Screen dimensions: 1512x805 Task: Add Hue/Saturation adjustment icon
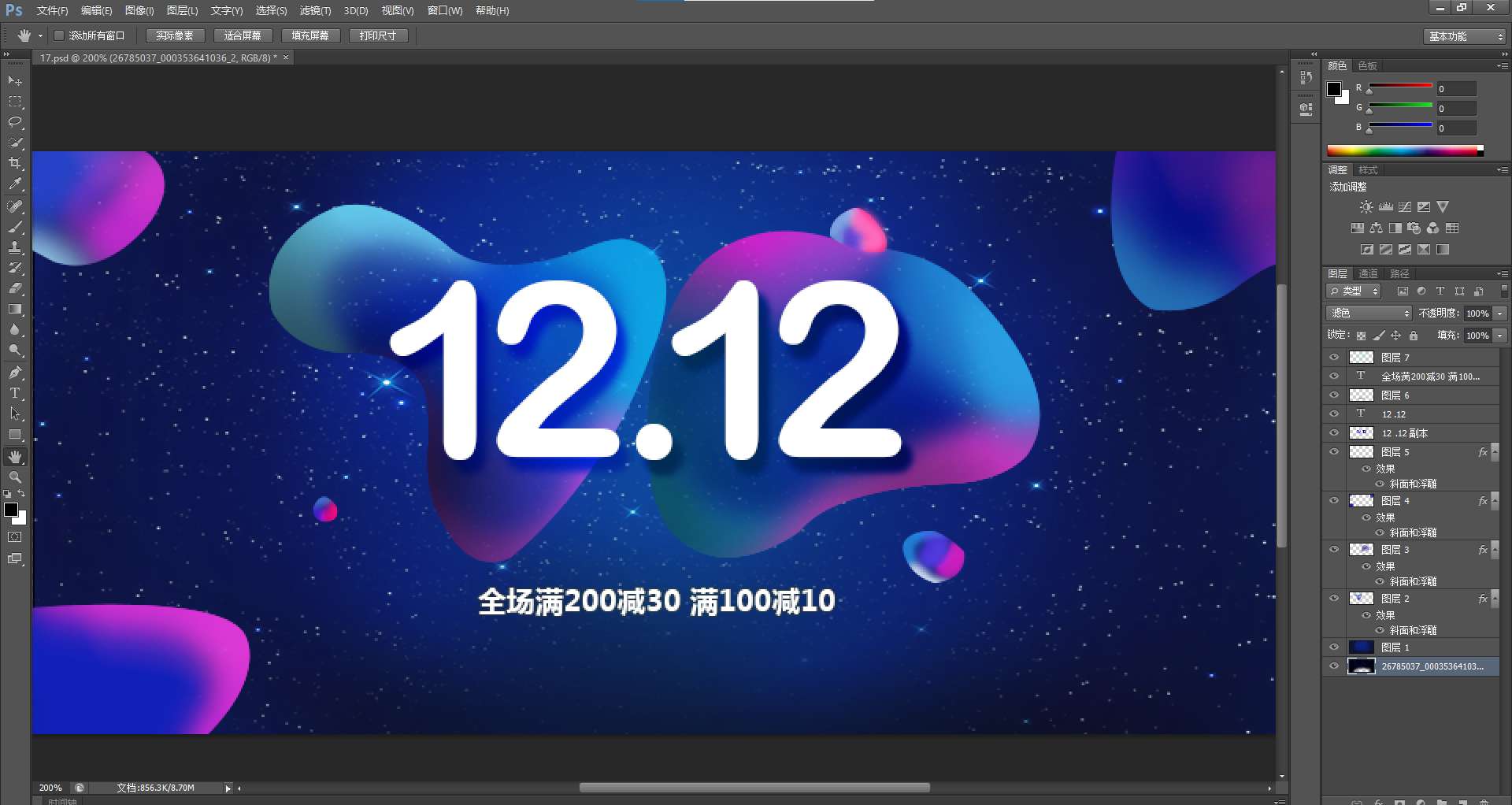1358,228
